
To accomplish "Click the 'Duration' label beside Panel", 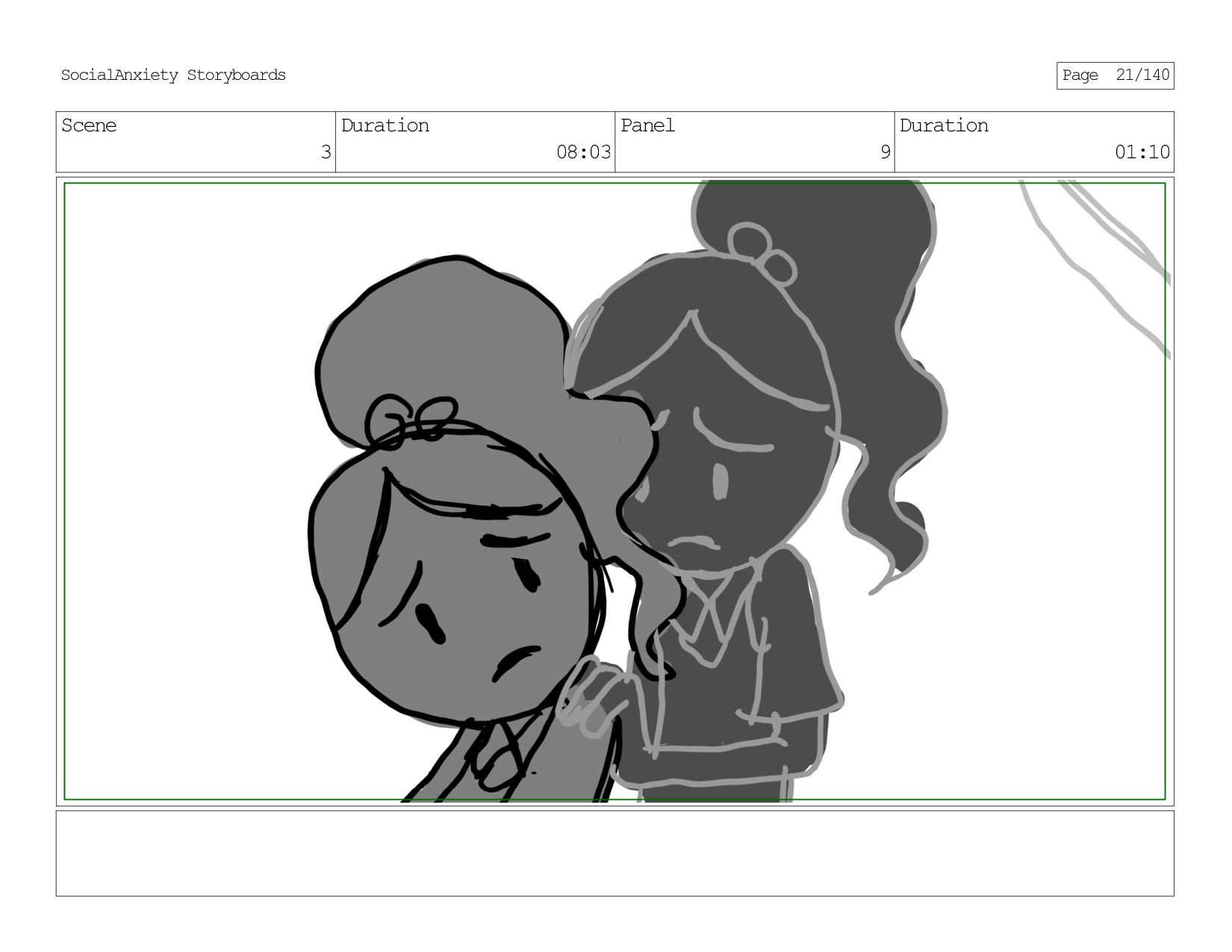I will coord(944,125).
